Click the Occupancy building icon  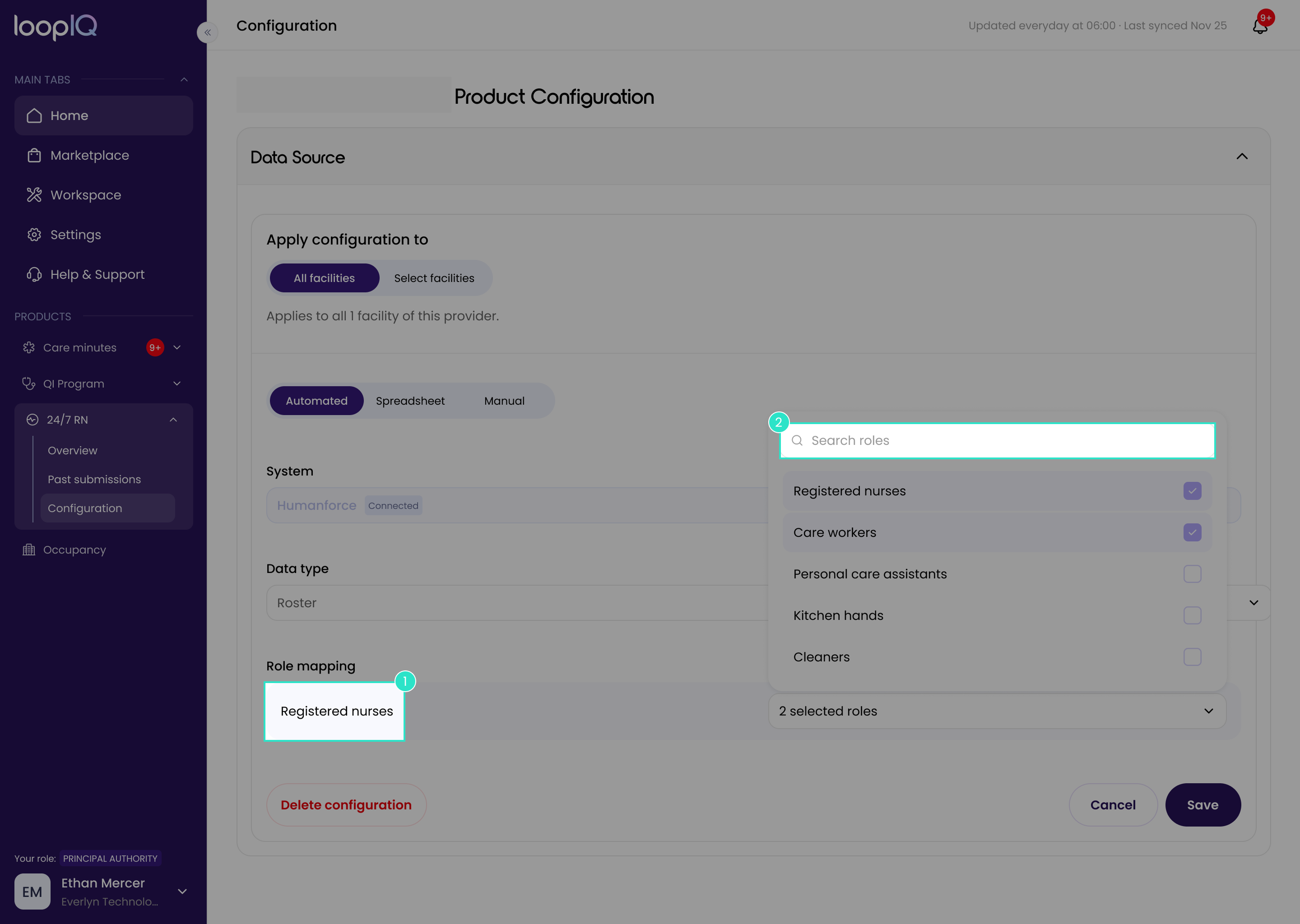(x=28, y=550)
